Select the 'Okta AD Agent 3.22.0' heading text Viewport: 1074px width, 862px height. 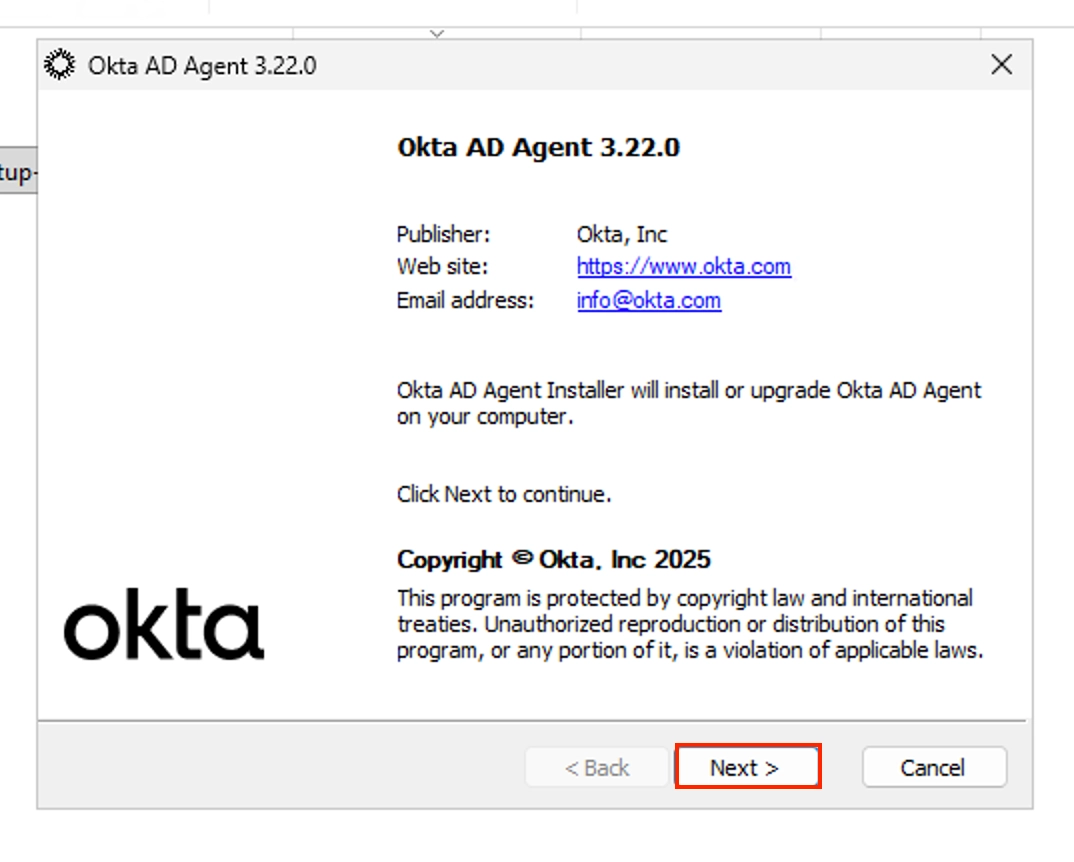(x=538, y=147)
